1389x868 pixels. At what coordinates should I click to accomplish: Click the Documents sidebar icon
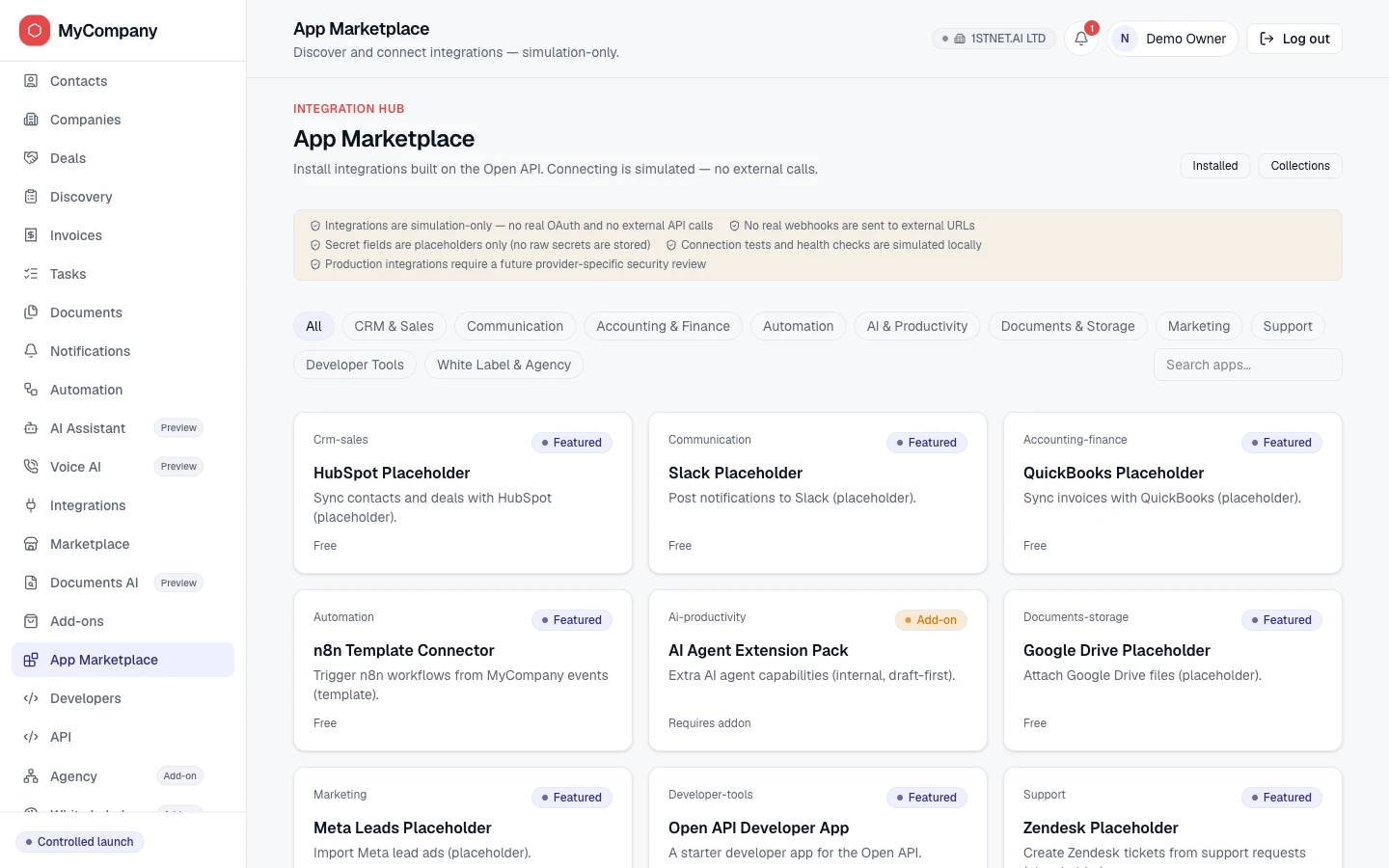point(31,312)
